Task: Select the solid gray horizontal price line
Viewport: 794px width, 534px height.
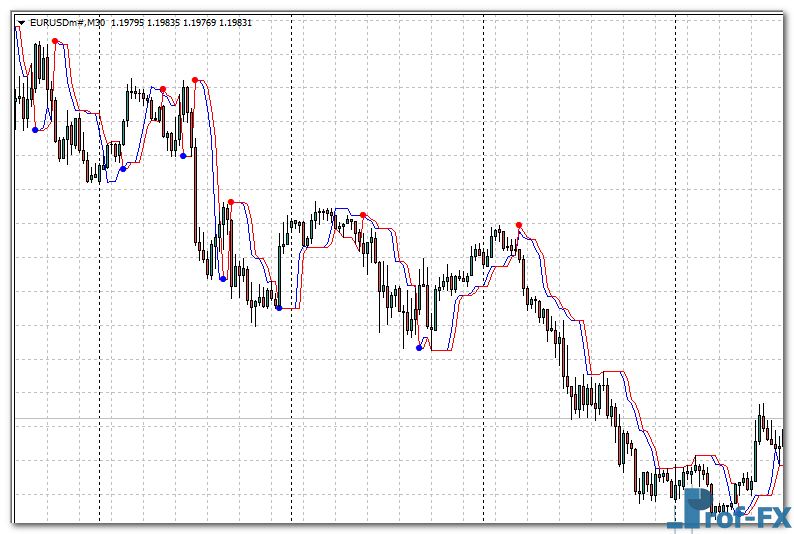Action: (400, 418)
